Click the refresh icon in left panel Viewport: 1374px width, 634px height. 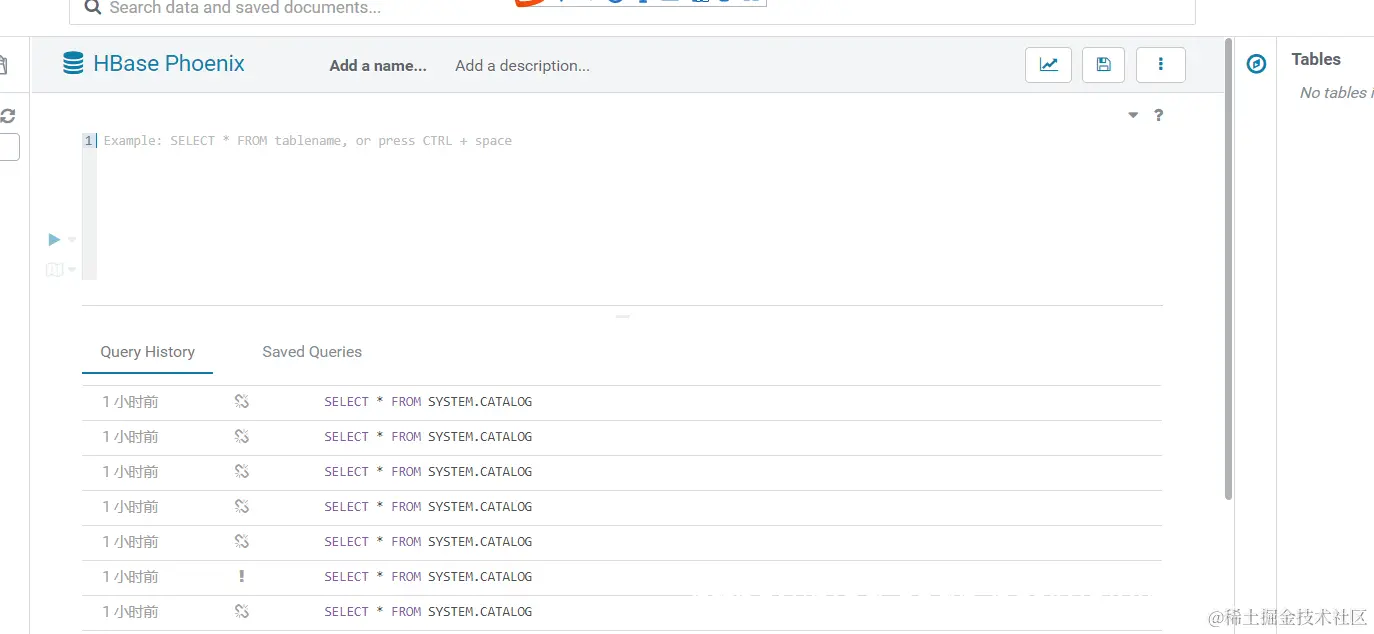tap(7, 116)
